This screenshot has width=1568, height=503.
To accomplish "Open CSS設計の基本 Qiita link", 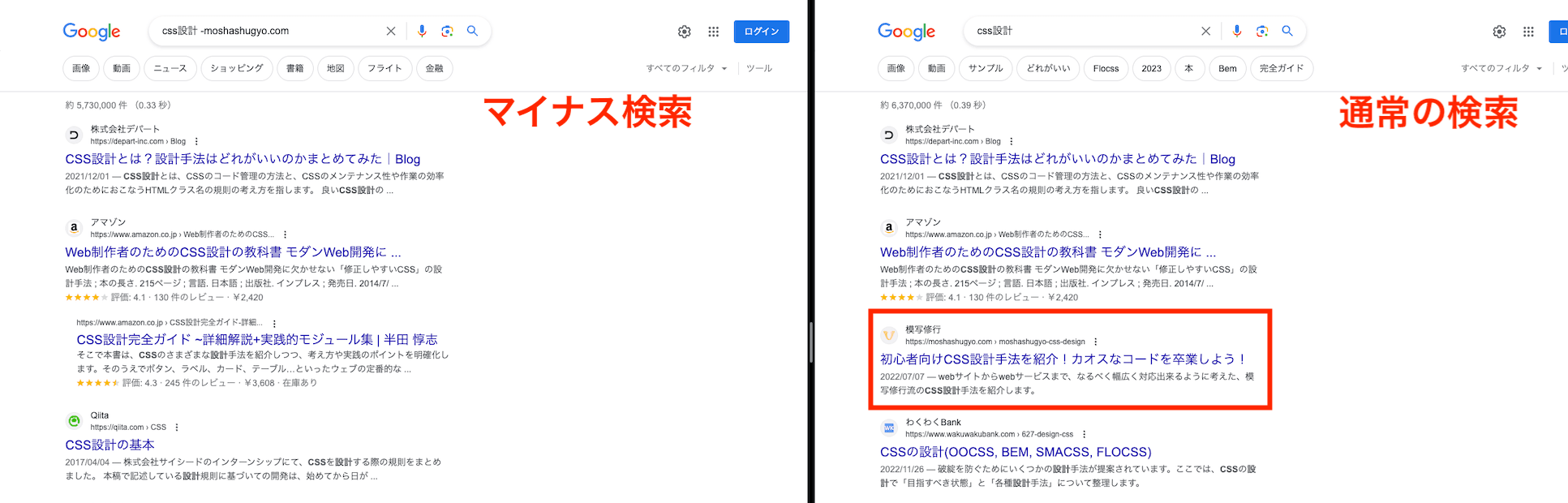I will [110, 445].
